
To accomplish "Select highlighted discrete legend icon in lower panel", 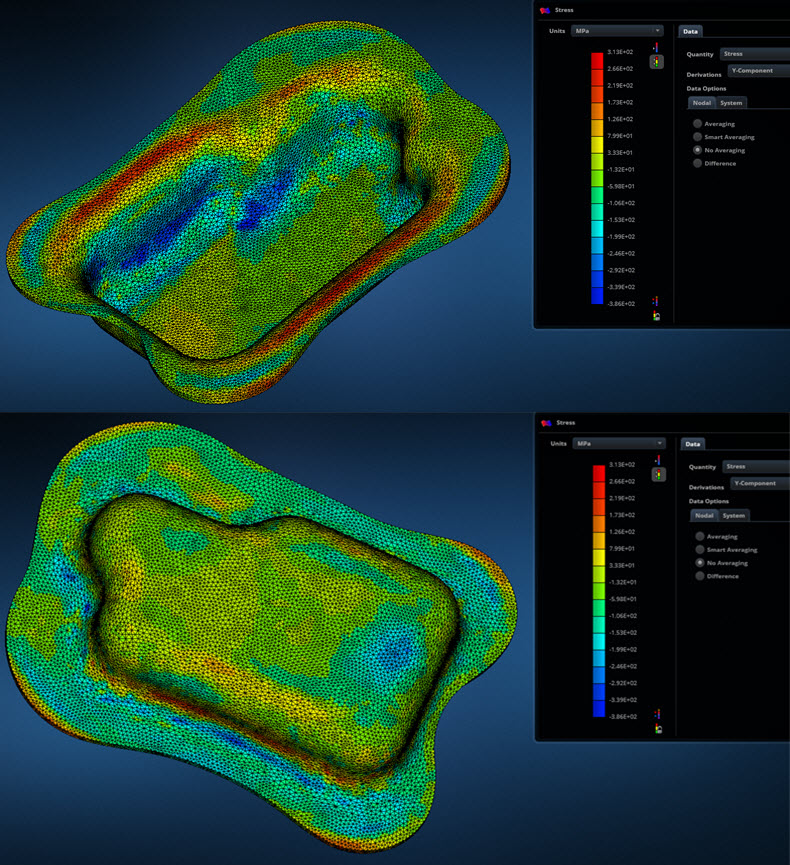I will (x=658, y=474).
